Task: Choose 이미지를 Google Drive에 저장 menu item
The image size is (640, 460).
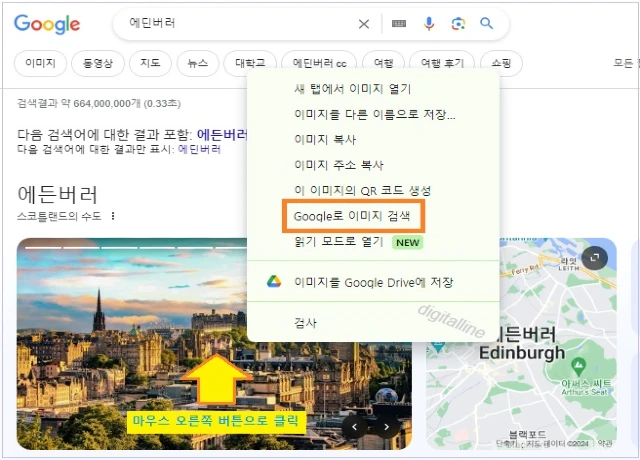Action: point(373,282)
